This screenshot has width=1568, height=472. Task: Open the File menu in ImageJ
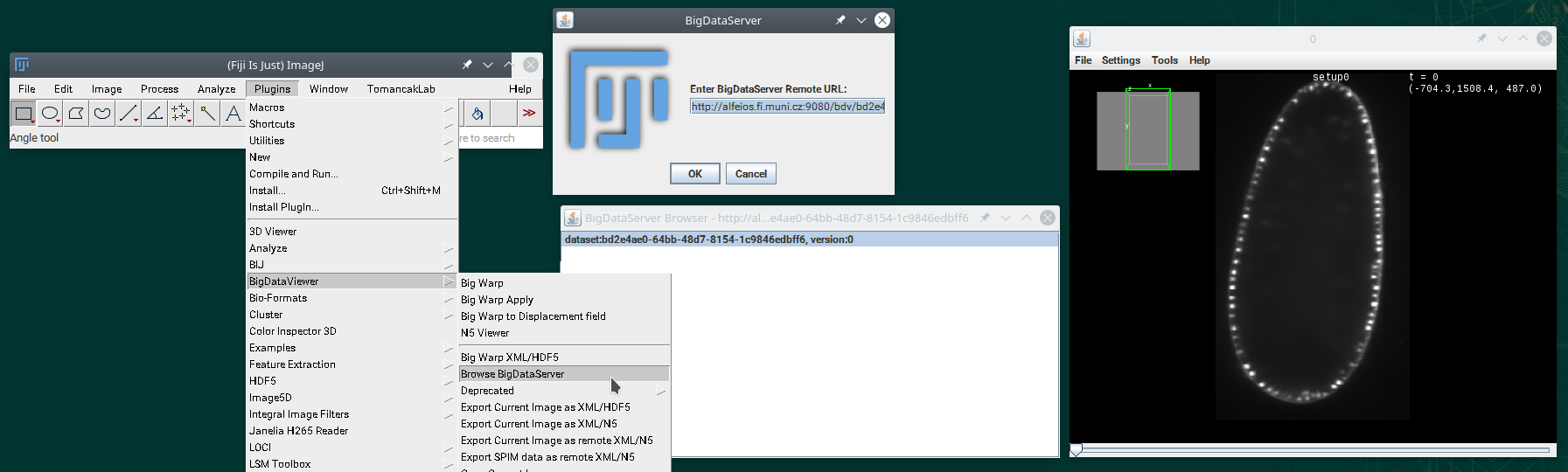27,89
